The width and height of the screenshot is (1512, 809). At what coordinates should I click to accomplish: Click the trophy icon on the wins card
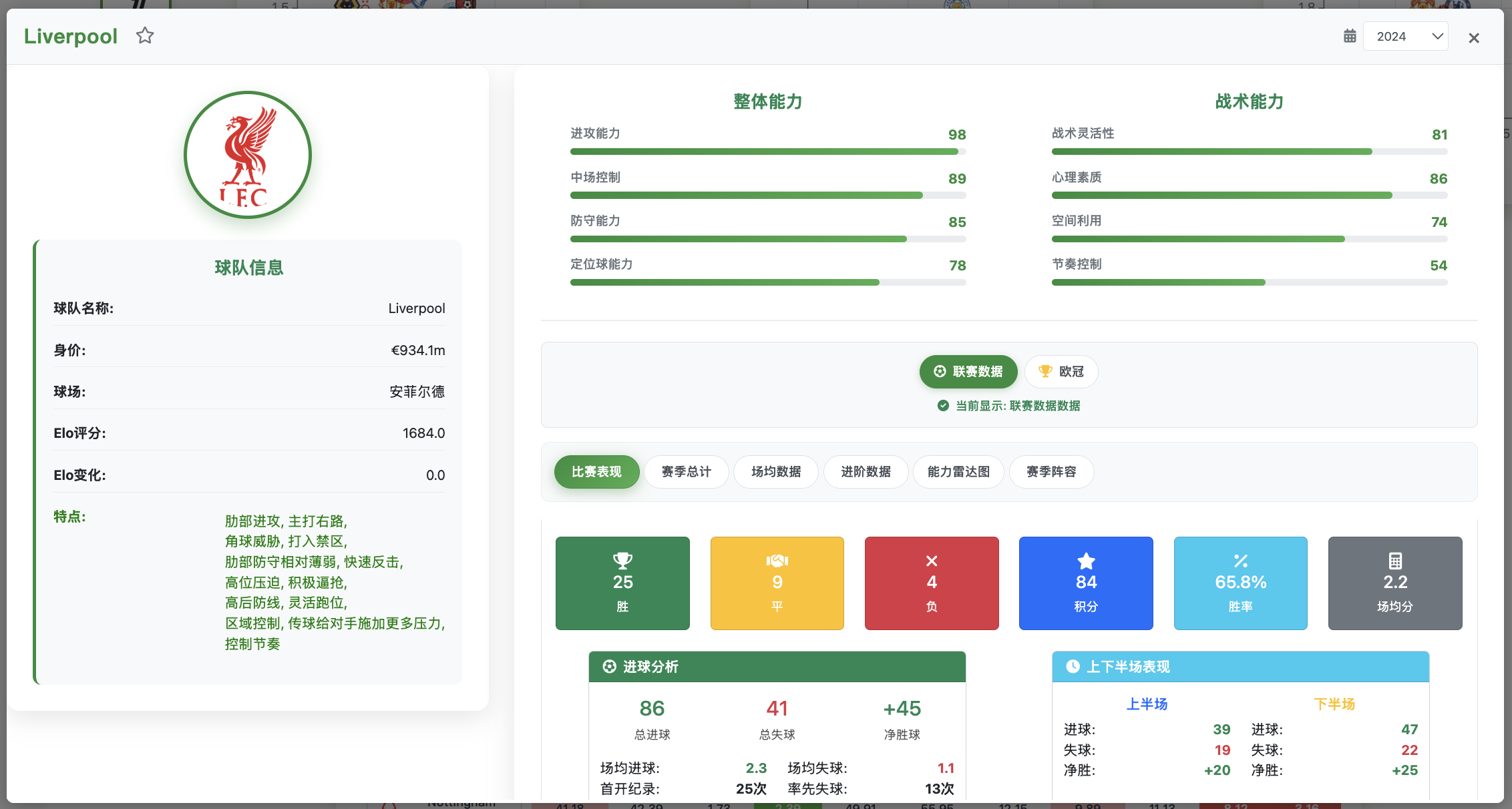622,561
